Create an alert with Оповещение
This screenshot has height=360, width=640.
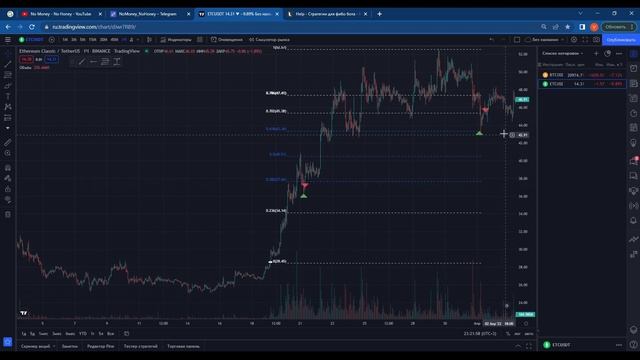click(227, 40)
